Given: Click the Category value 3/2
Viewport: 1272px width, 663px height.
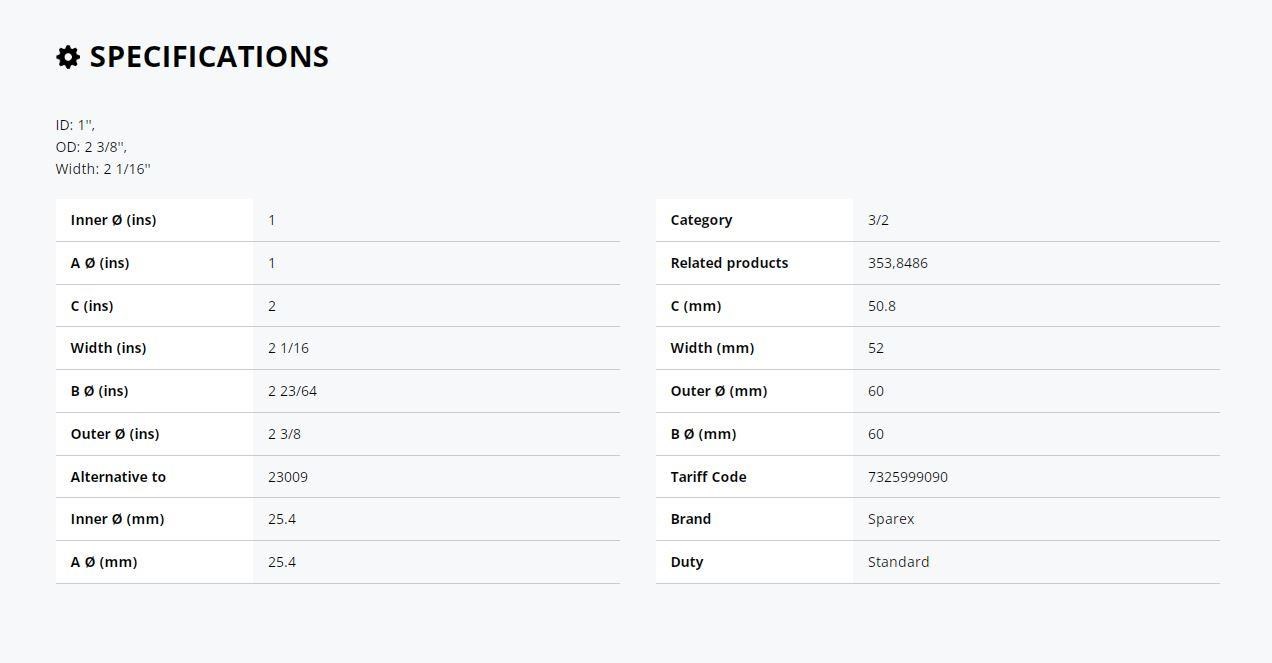Looking at the screenshot, I should click(878, 220).
